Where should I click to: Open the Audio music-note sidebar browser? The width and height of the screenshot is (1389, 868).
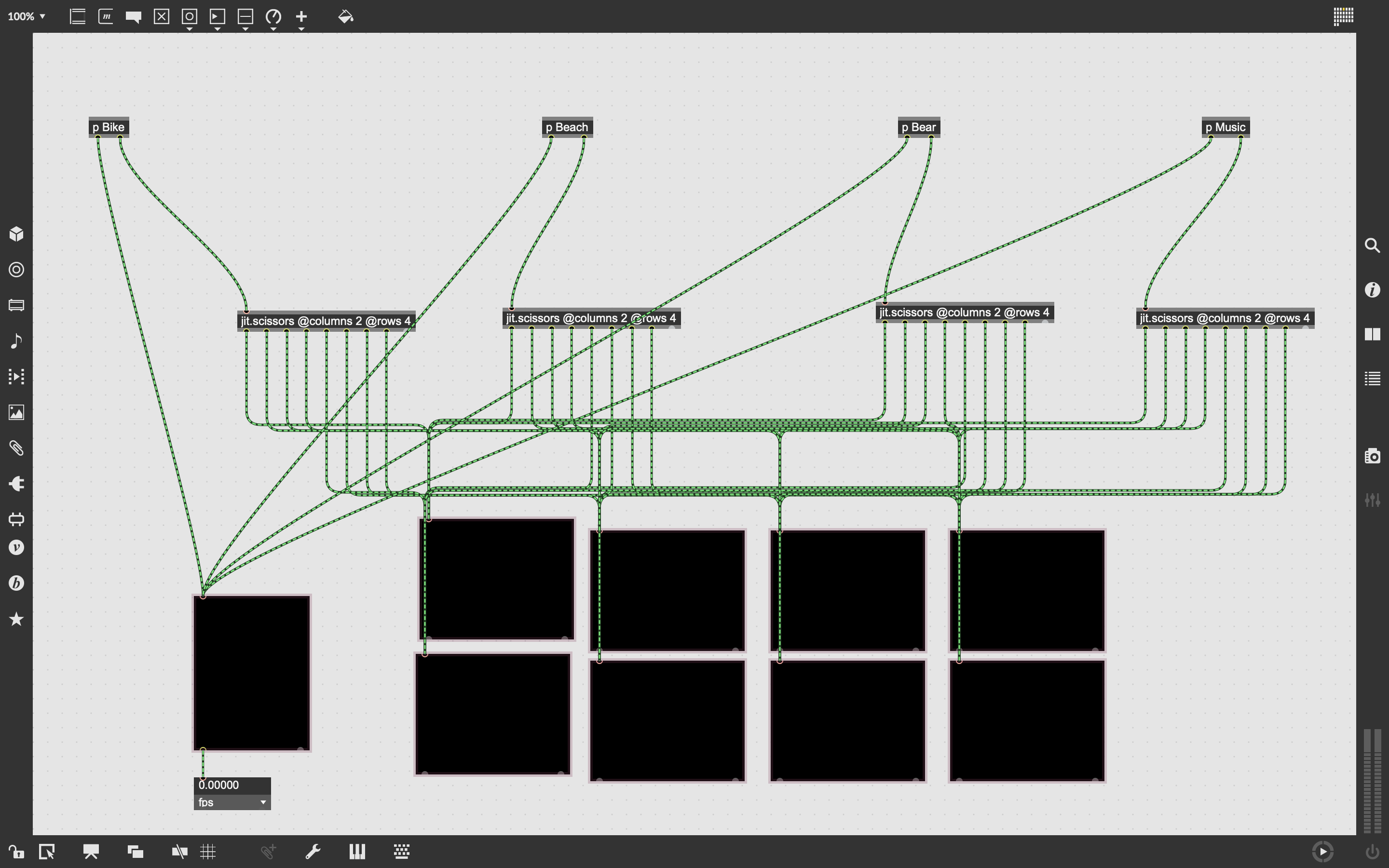click(16, 341)
